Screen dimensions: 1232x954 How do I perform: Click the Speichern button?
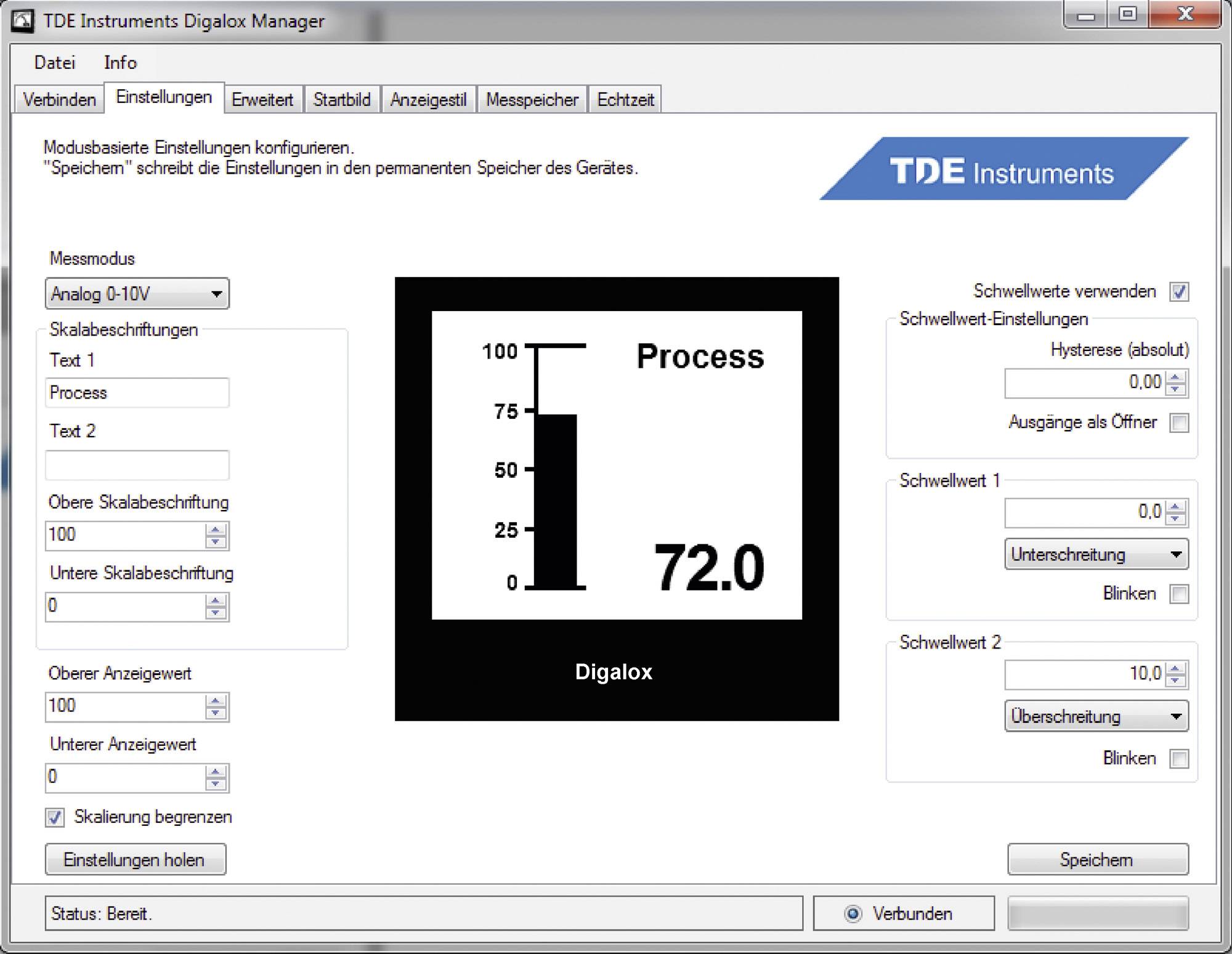coord(1096,859)
